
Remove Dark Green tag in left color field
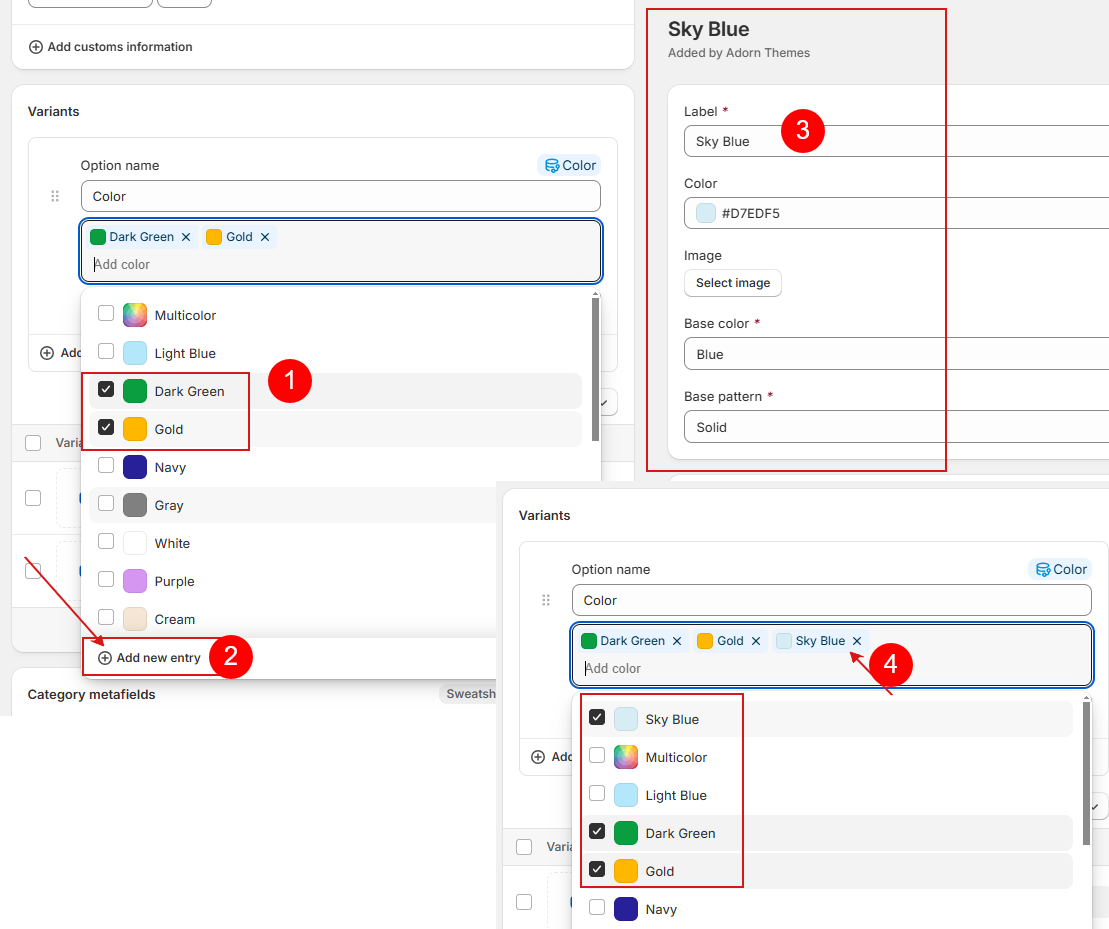point(185,237)
